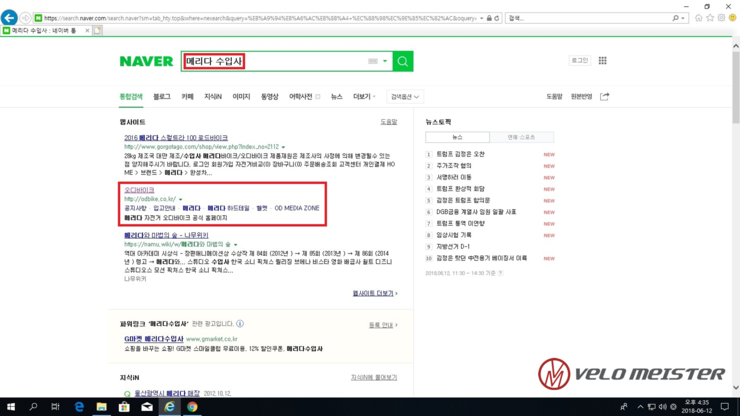Click the NAVER logo
Image resolution: width=740 pixels, height=416 pixels.
coord(146,61)
